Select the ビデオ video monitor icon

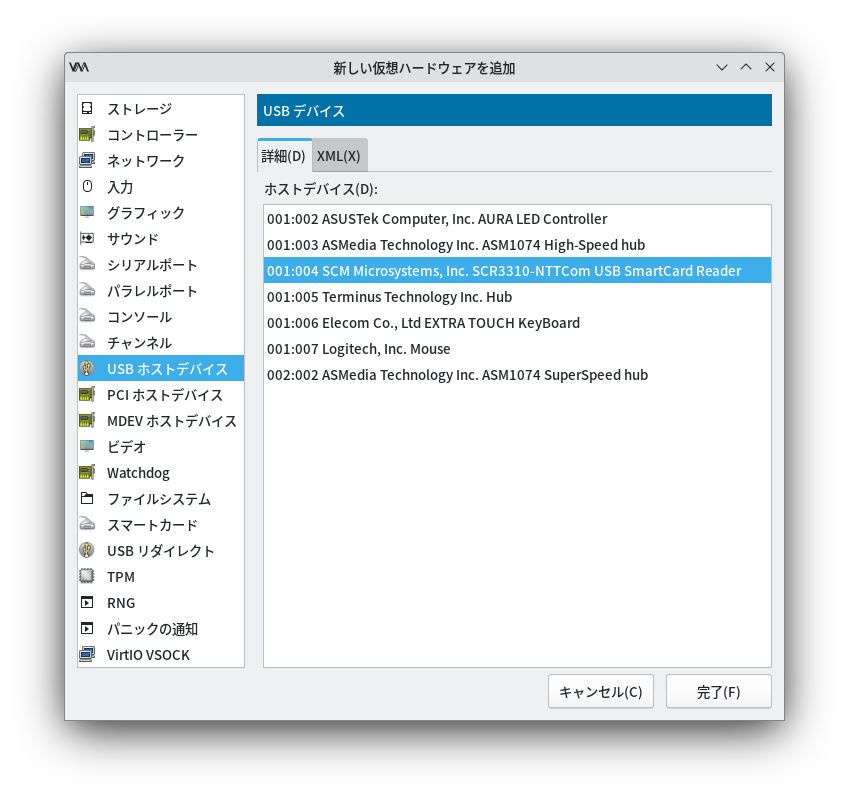[x=87, y=446]
